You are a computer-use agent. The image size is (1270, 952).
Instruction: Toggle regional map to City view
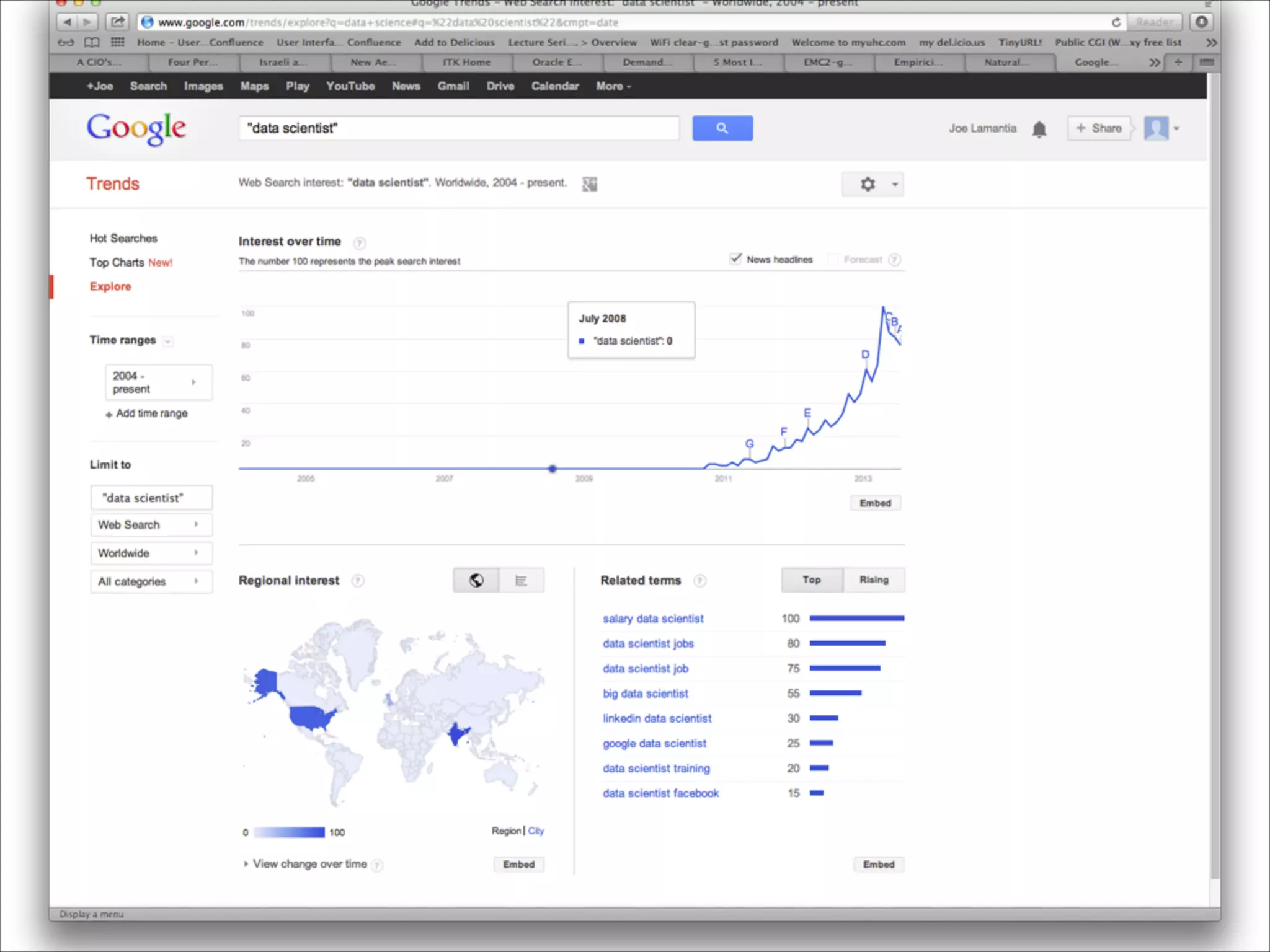coord(536,831)
